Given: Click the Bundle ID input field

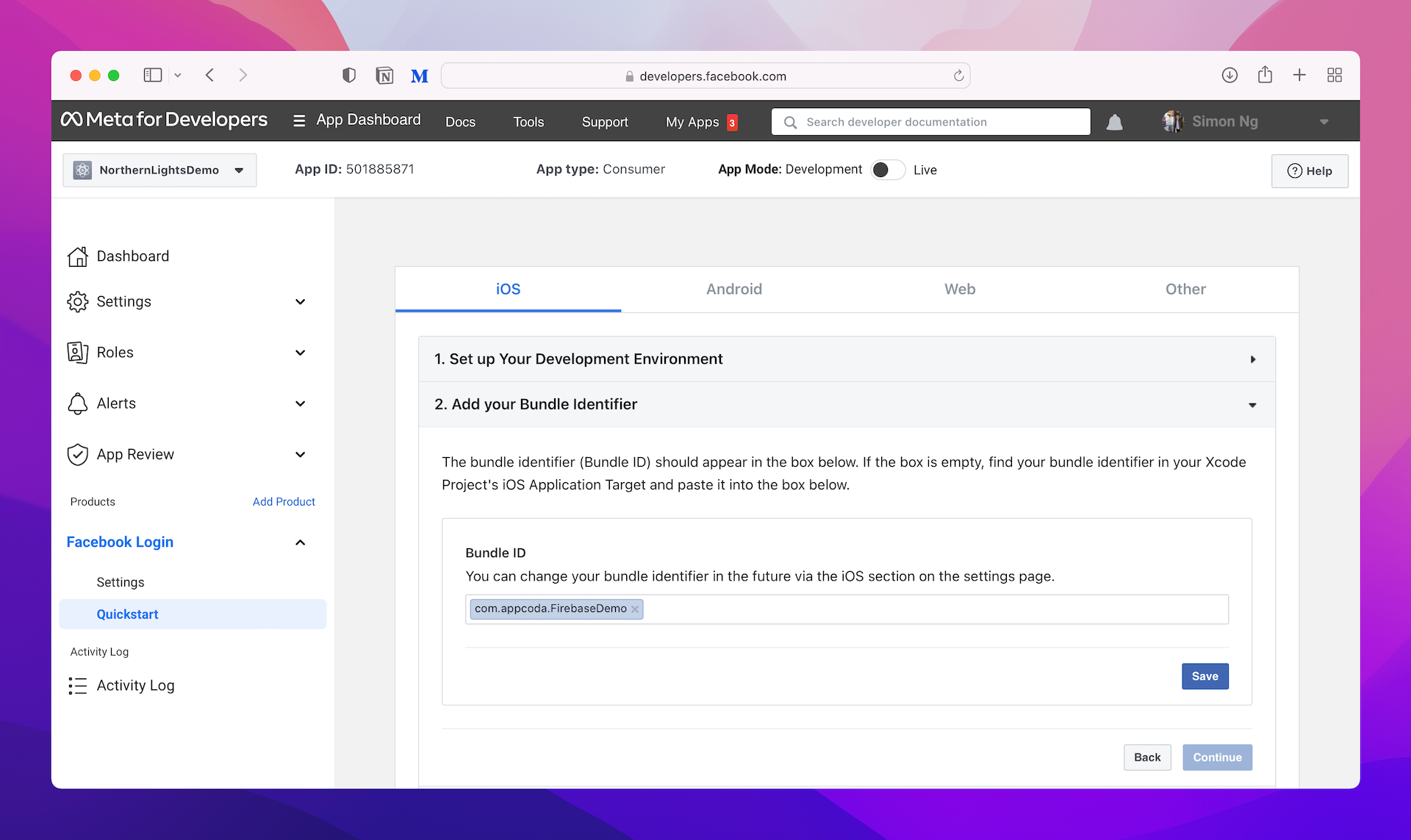Looking at the screenshot, I should [933, 609].
